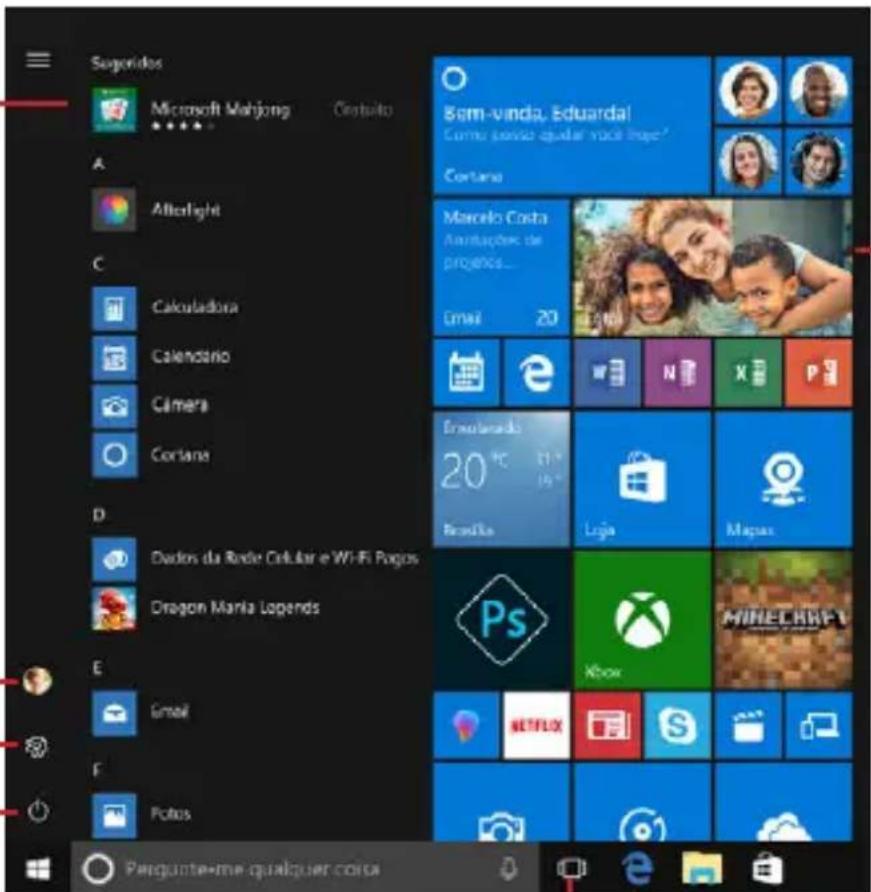Click the letter A section header

tap(98, 163)
